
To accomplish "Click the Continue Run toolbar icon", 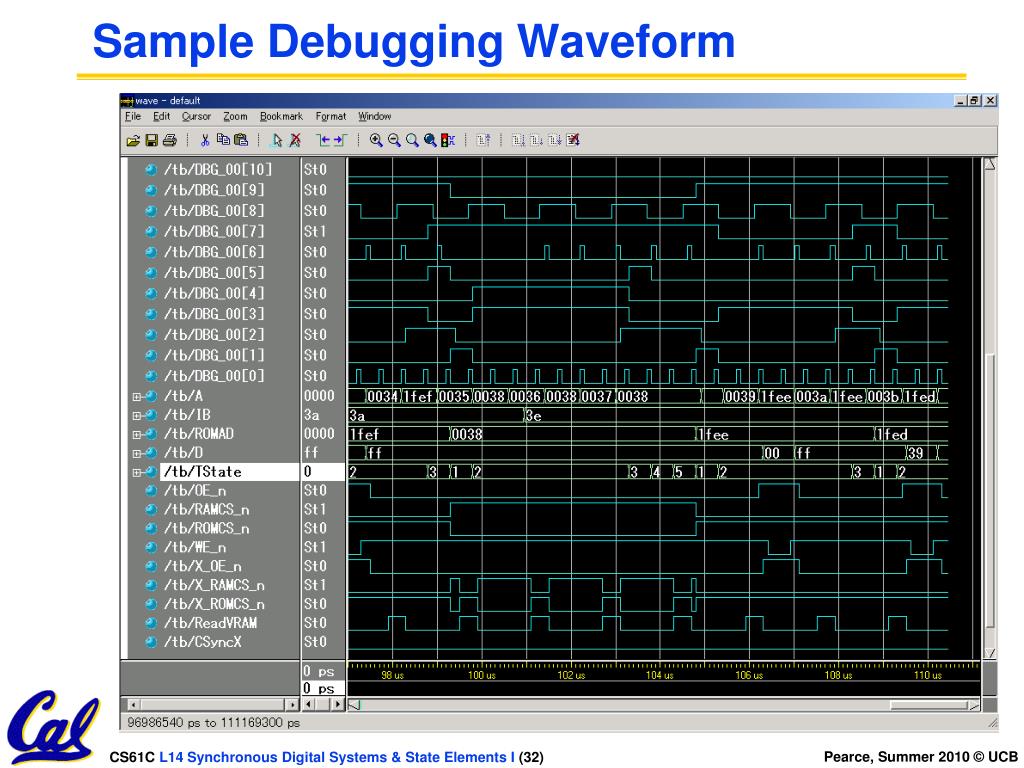I will tap(536, 140).
